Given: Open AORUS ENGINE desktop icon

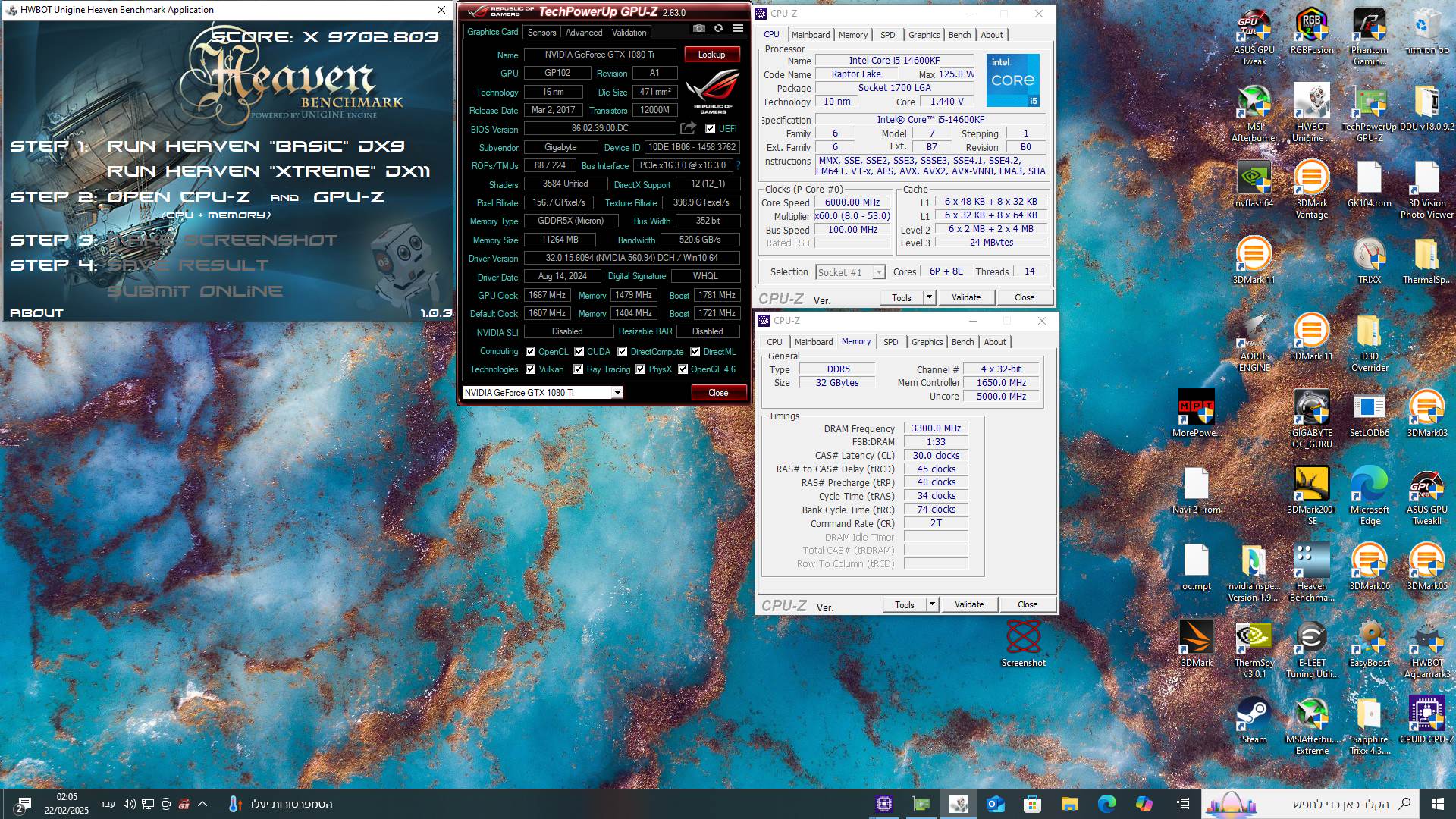Looking at the screenshot, I should [1254, 343].
